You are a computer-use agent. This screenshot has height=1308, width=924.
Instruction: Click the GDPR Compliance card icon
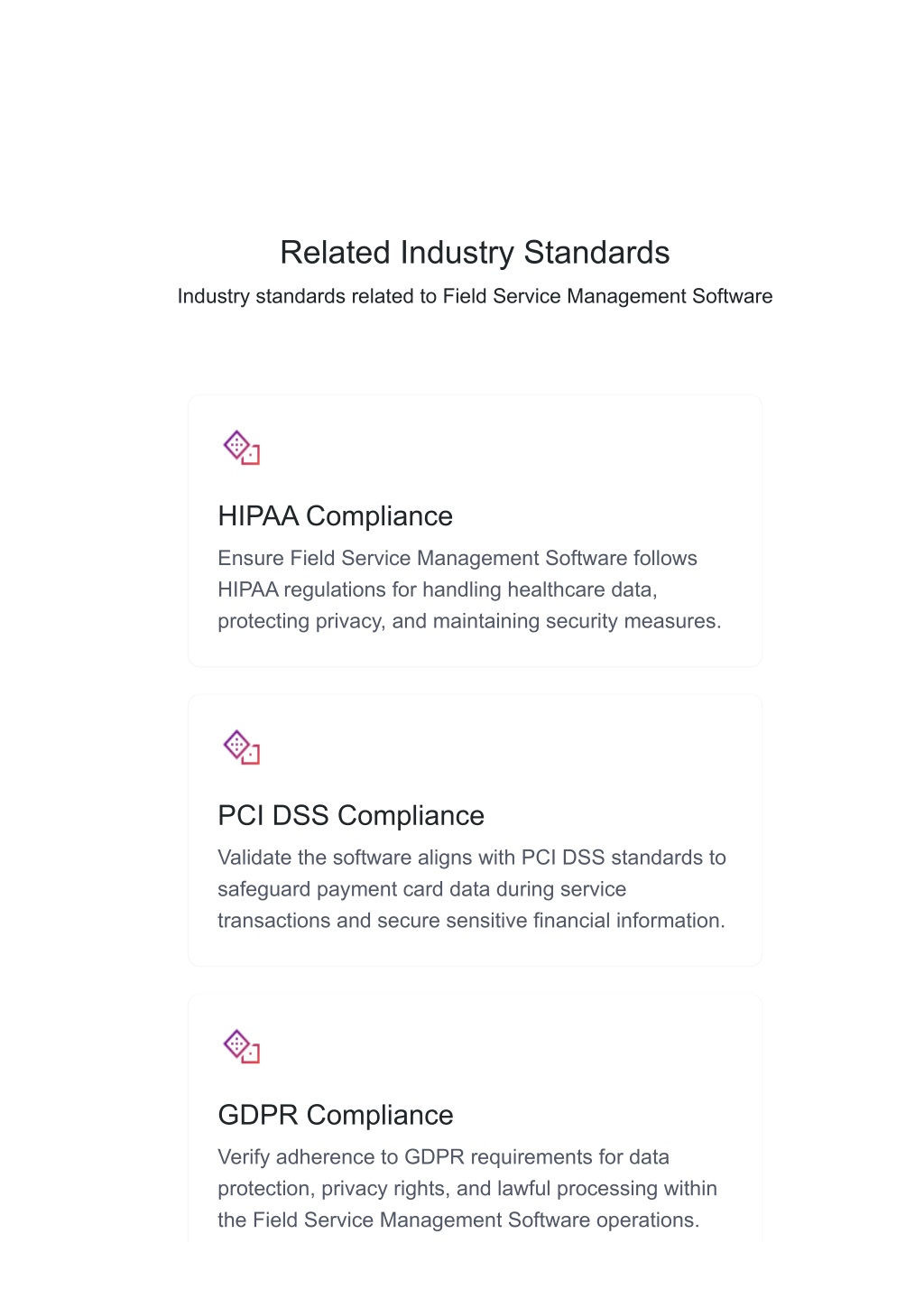coord(241,1046)
